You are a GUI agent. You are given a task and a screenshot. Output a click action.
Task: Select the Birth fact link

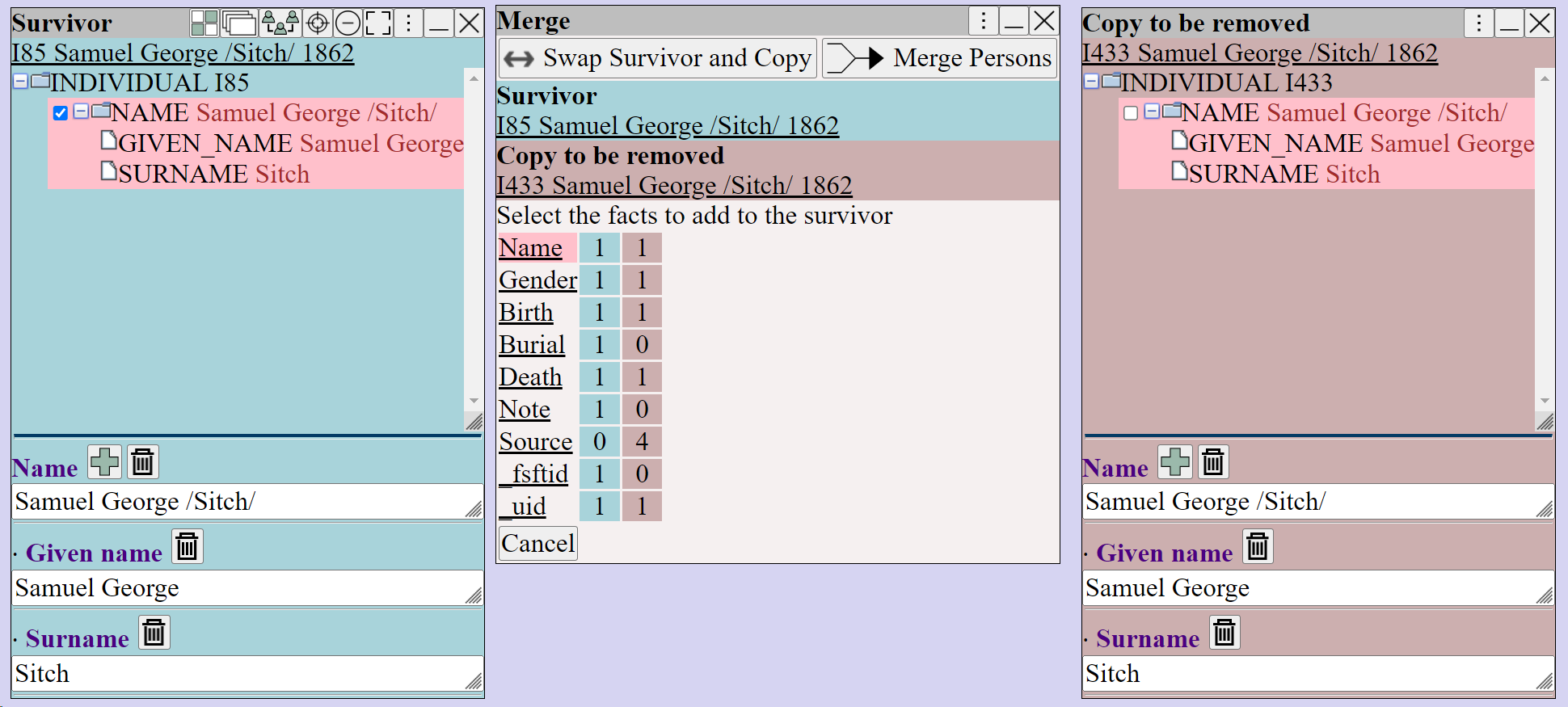tap(526, 313)
